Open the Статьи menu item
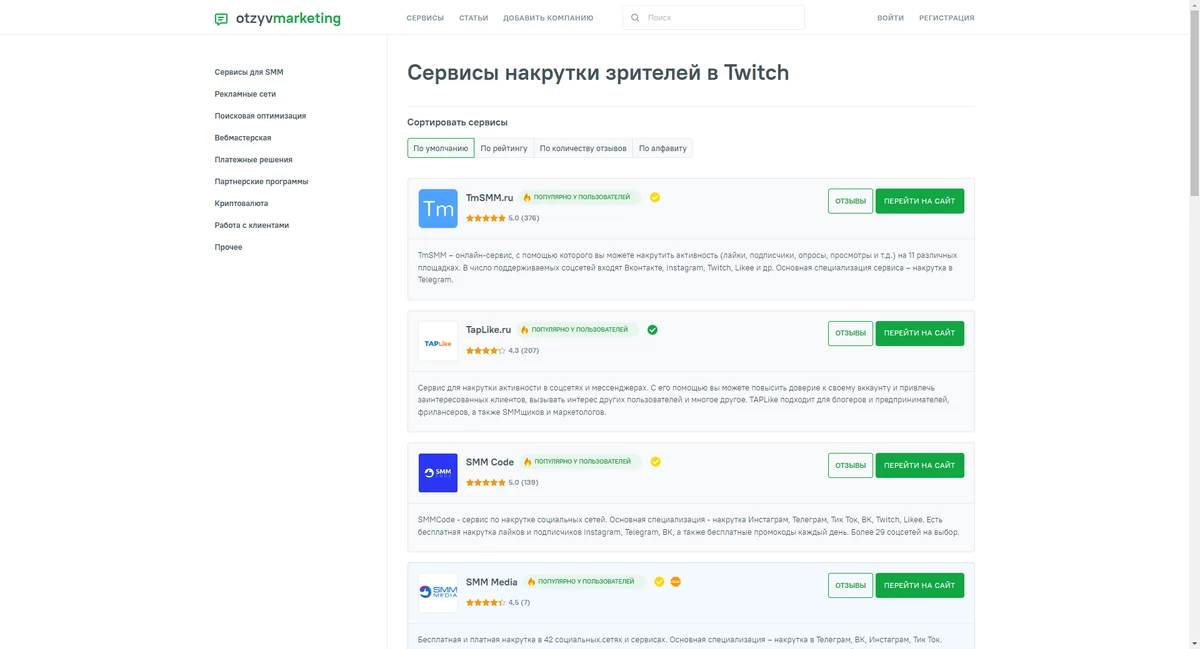1200x649 pixels. click(x=474, y=18)
